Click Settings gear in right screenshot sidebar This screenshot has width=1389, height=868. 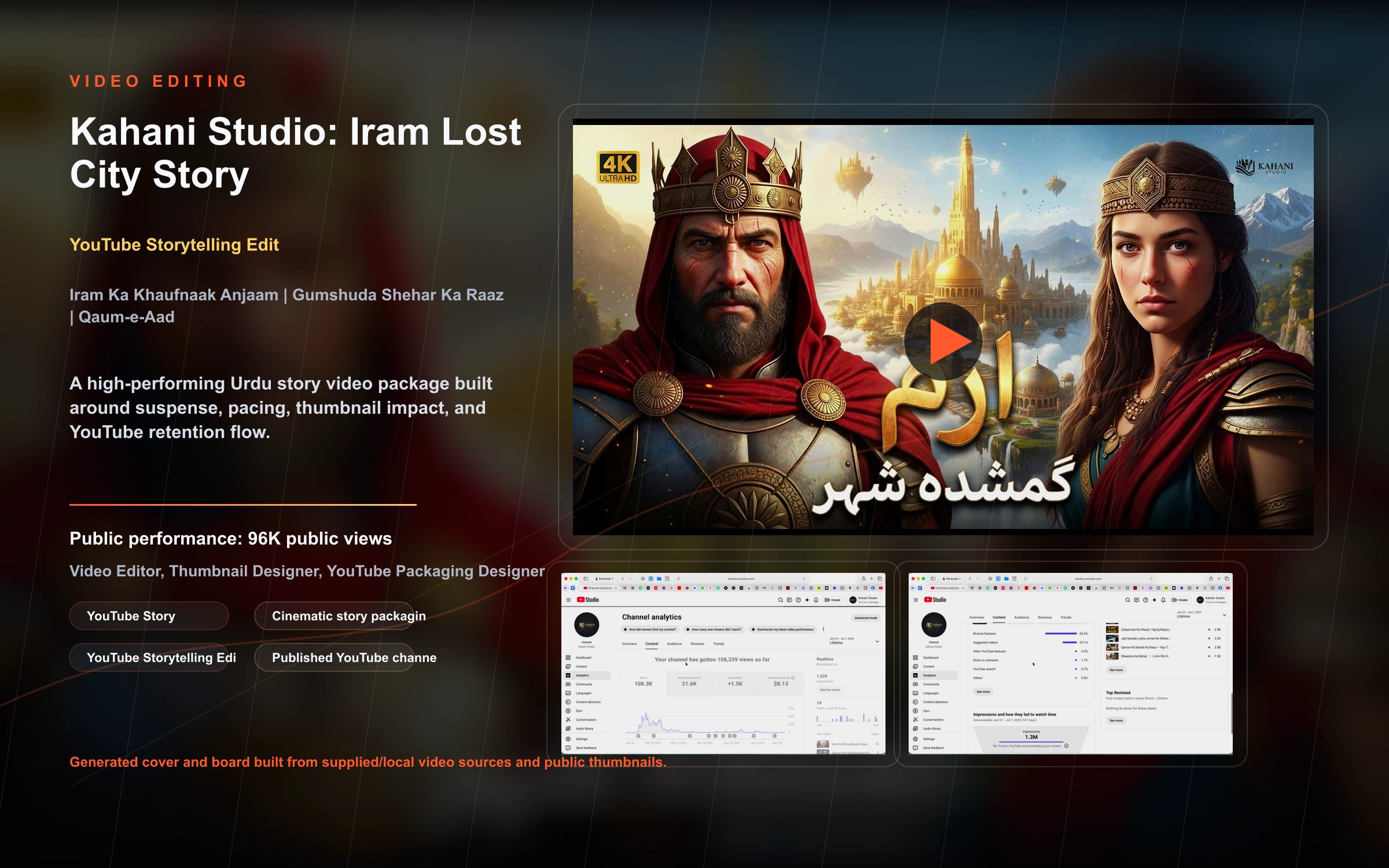coord(916,739)
